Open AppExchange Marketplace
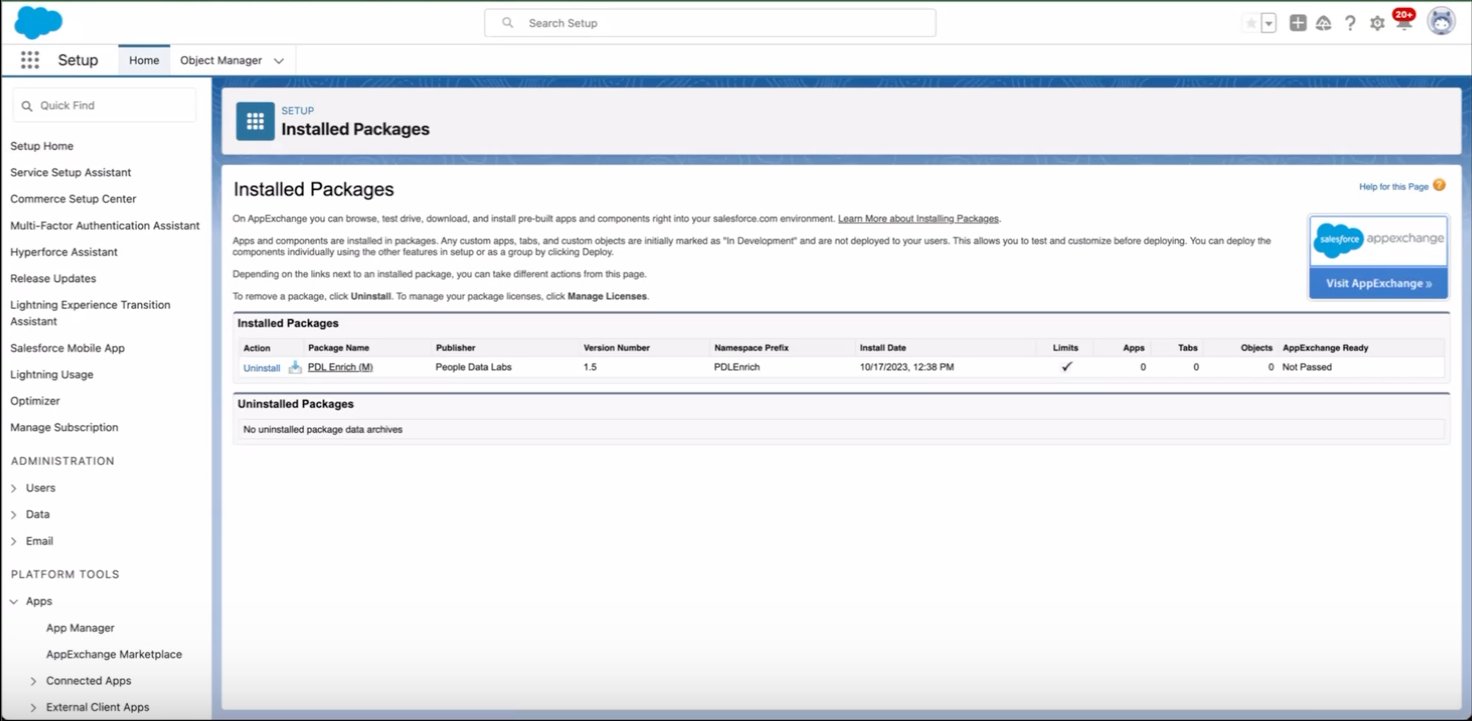 [x=114, y=654]
